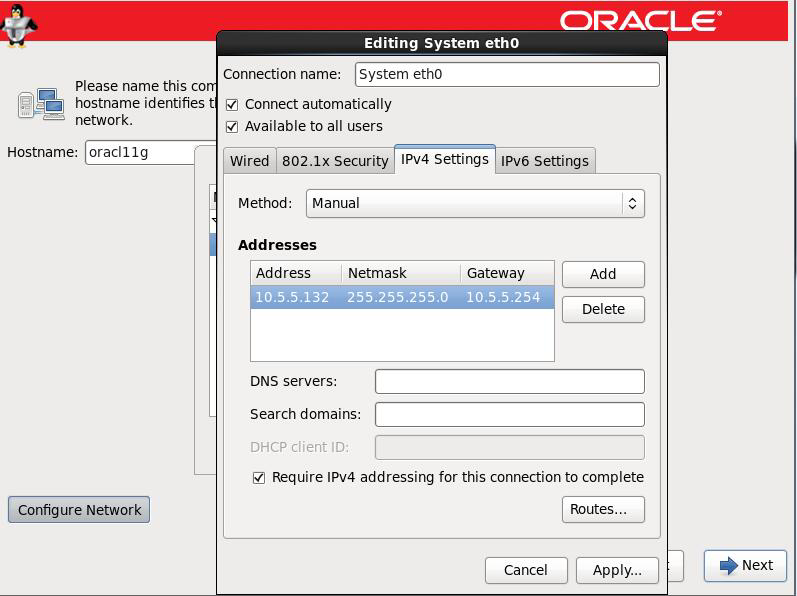Click the network computers icon beside hostname text
This screenshot has height=596, width=797.
[x=41, y=104]
